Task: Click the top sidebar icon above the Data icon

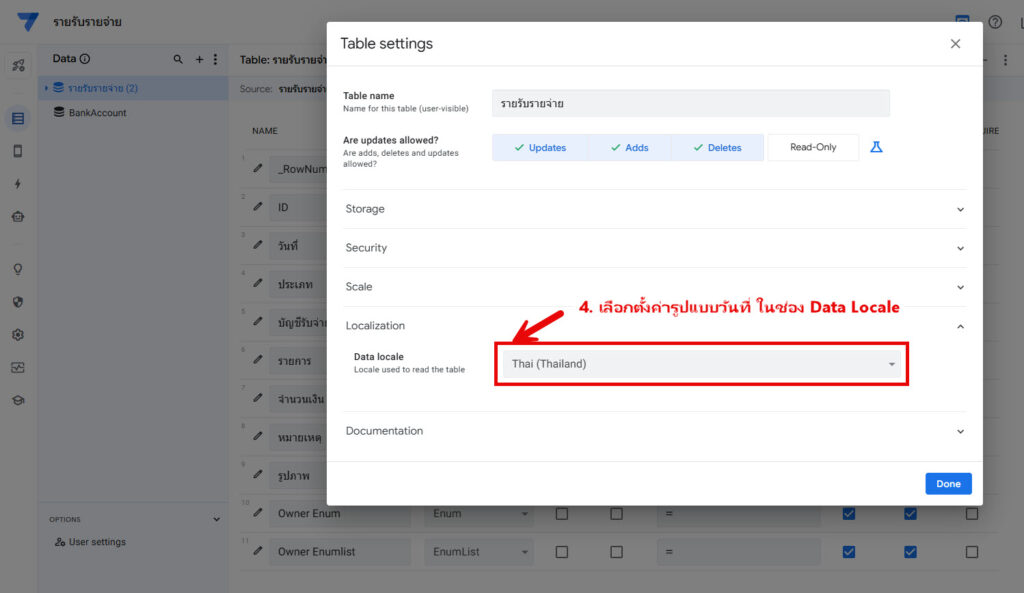Action: pyautogui.click(x=18, y=65)
